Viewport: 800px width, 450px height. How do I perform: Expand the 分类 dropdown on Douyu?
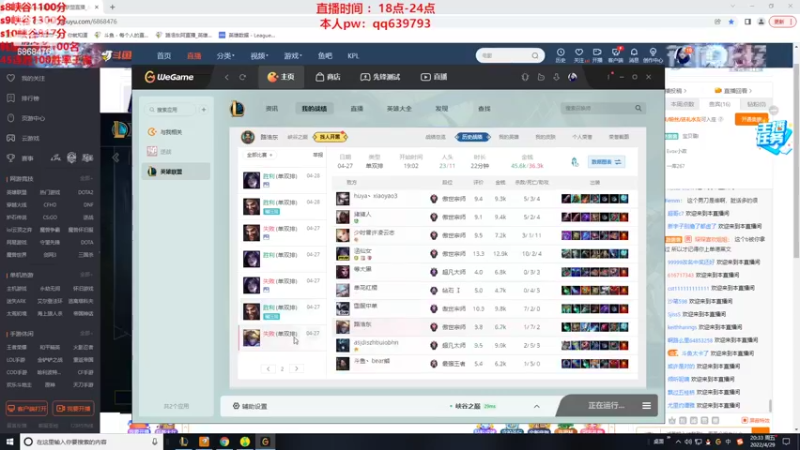tap(225, 56)
